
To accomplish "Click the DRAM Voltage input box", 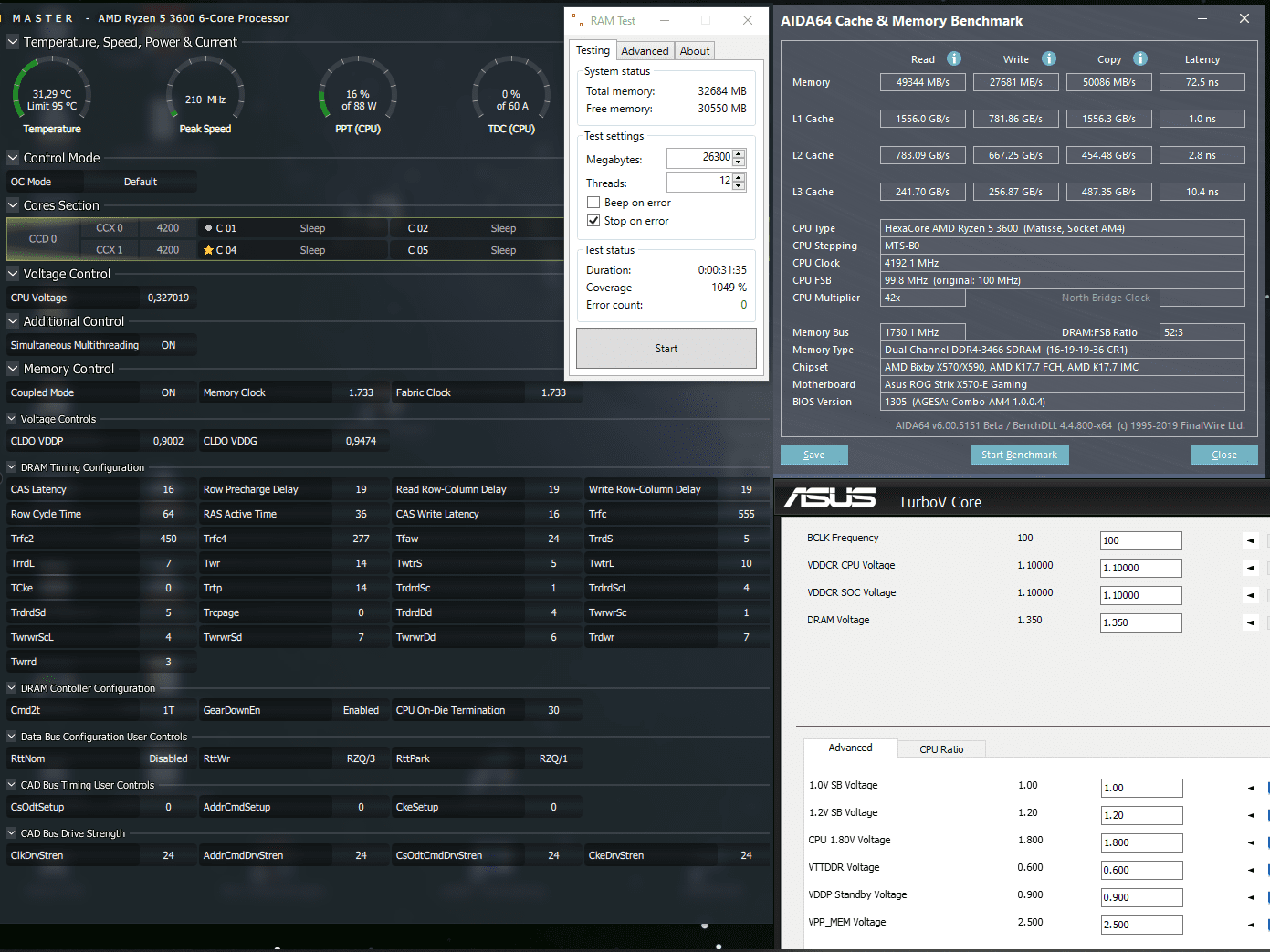I will pos(1141,622).
